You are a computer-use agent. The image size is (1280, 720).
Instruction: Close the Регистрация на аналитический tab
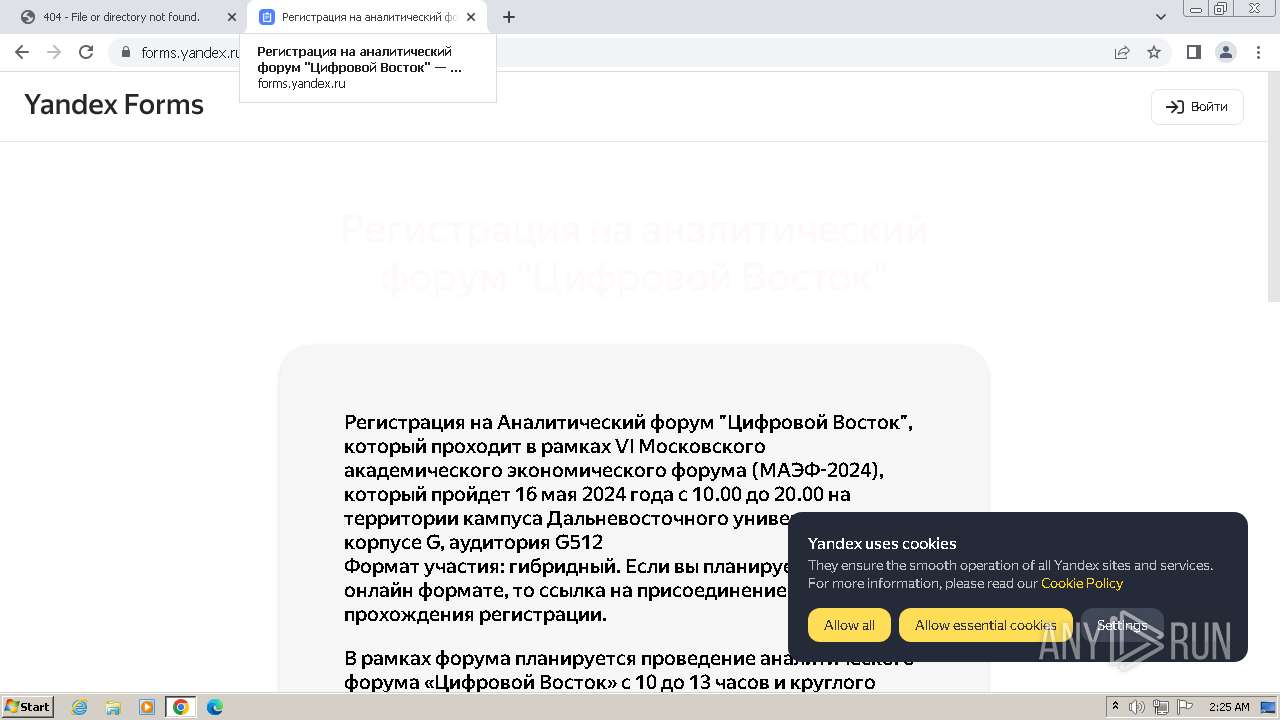coord(471,17)
